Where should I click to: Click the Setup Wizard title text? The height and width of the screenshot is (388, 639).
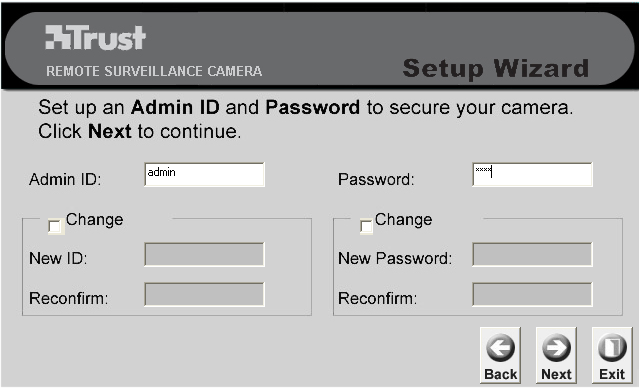[x=496, y=68]
